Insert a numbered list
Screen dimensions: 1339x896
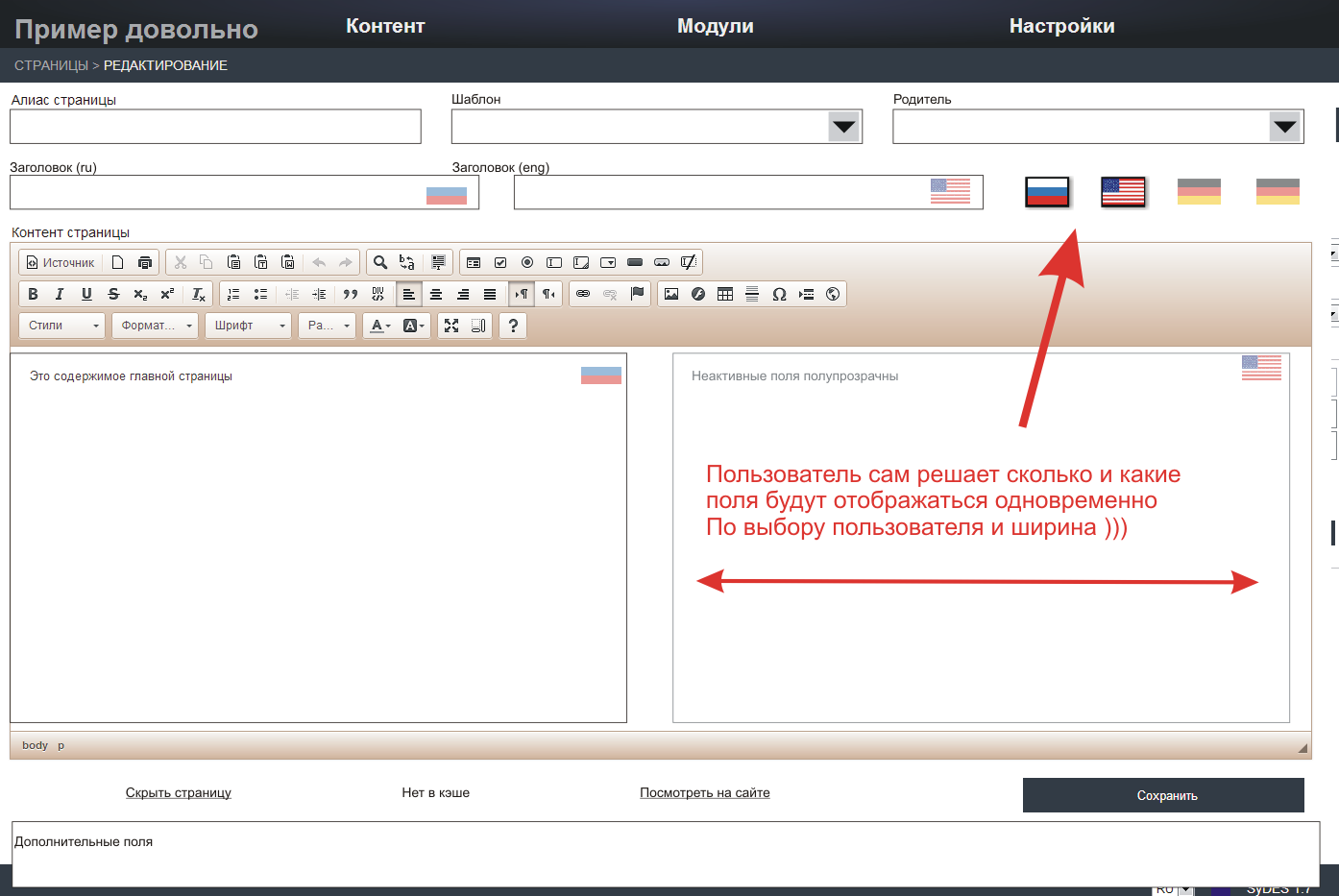pyautogui.click(x=233, y=294)
